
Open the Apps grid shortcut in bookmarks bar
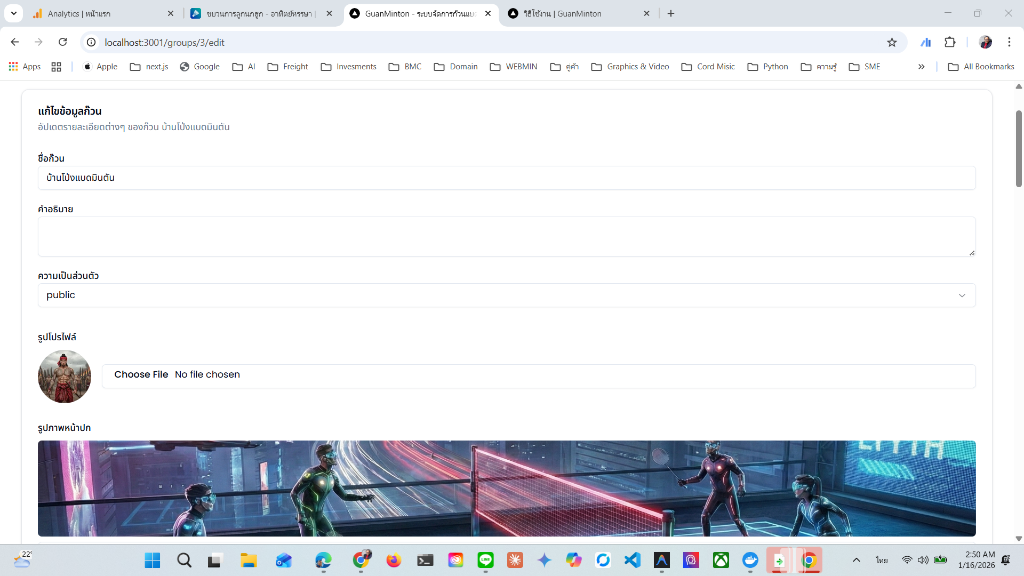pyautogui.click(x=25, y=67)
